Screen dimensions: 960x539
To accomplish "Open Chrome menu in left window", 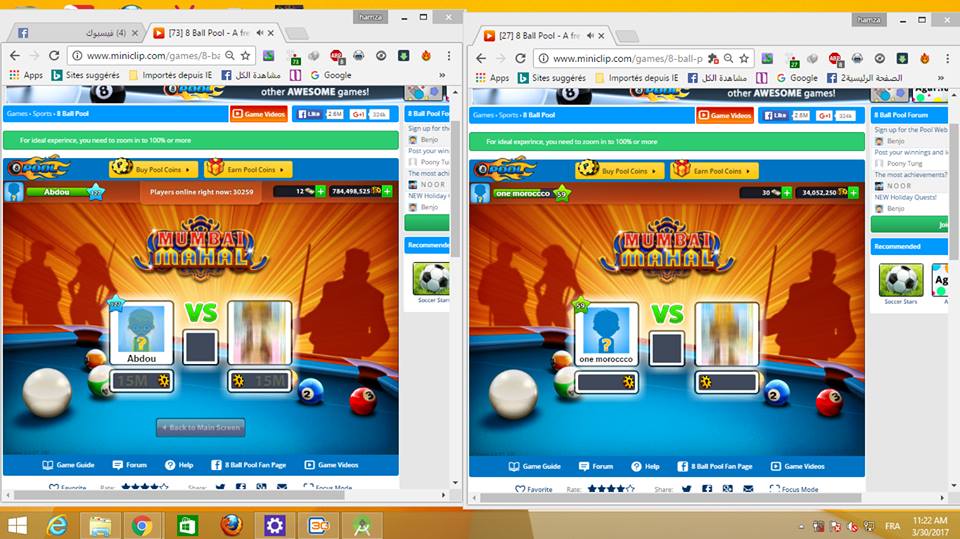I will [449, 56].
